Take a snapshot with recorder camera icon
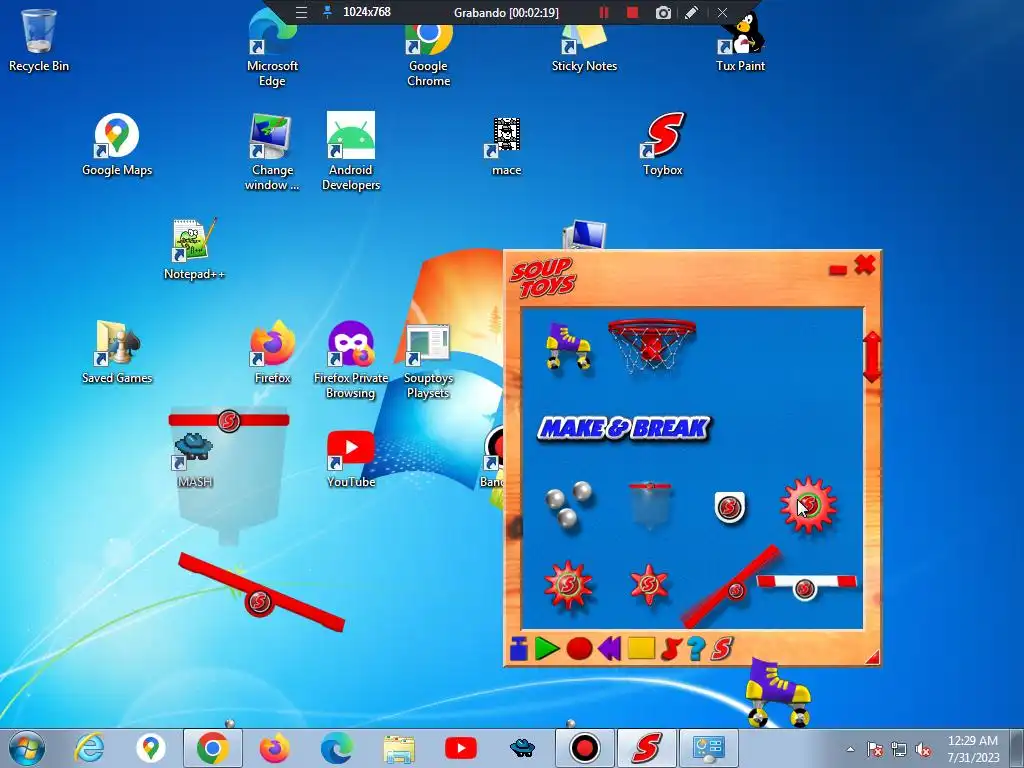This screenshot has height=768, width=1024. [663, 12]
